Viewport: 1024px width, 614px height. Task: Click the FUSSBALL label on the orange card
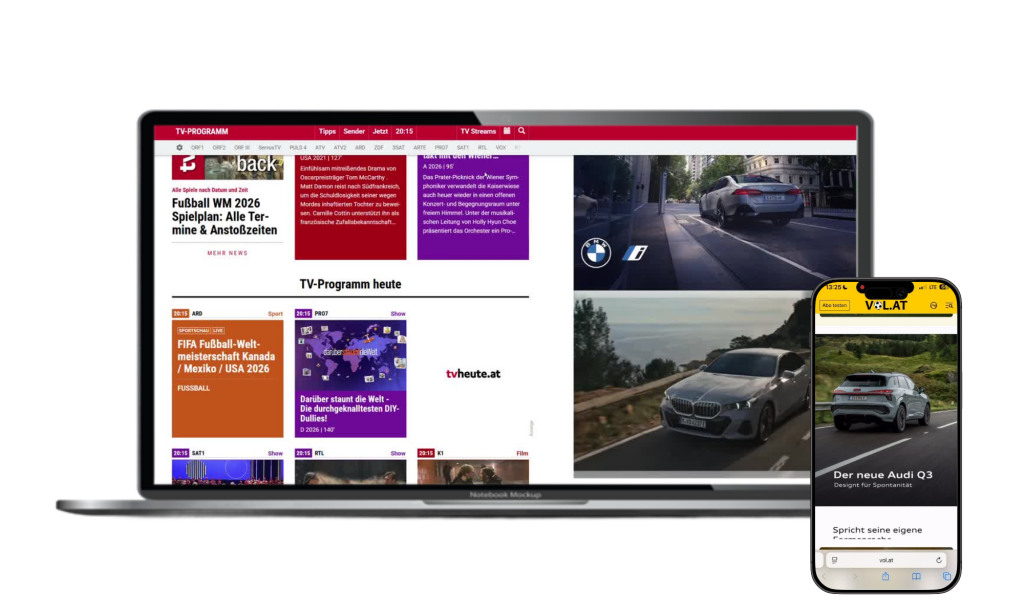pos(193,388)
